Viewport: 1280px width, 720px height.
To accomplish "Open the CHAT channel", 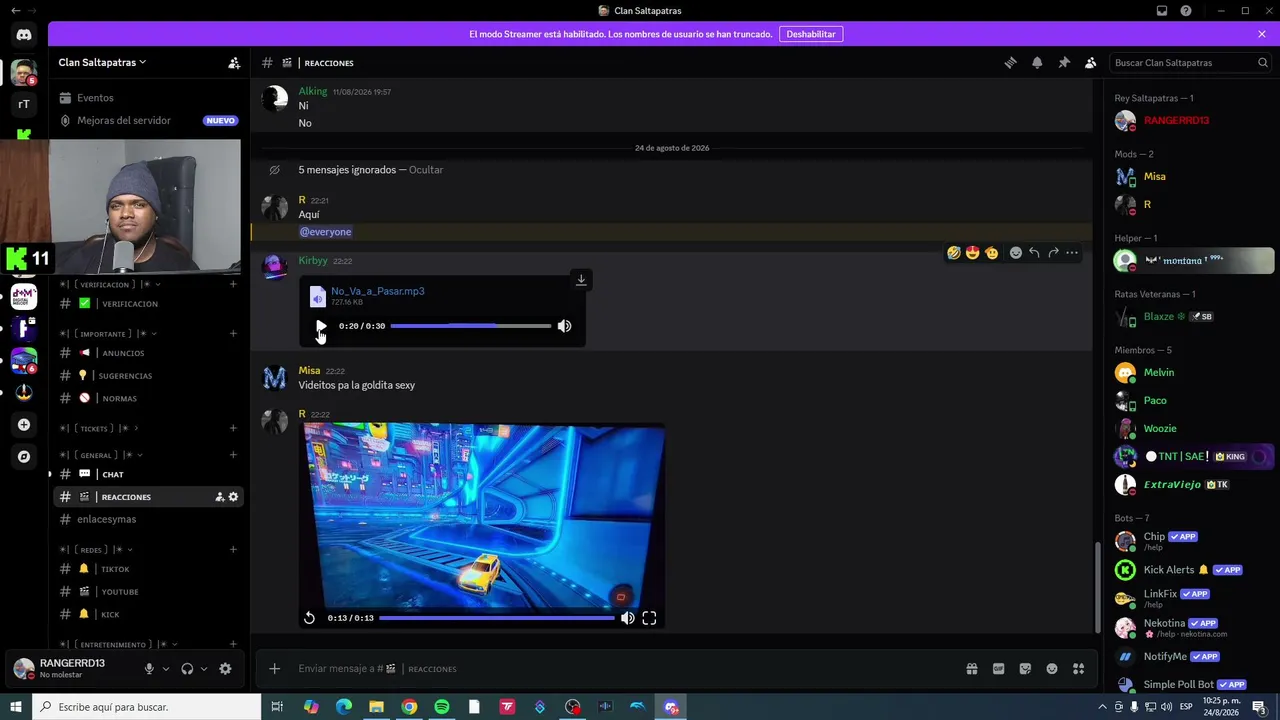I will pyautogui.click(x=148, y=474).
